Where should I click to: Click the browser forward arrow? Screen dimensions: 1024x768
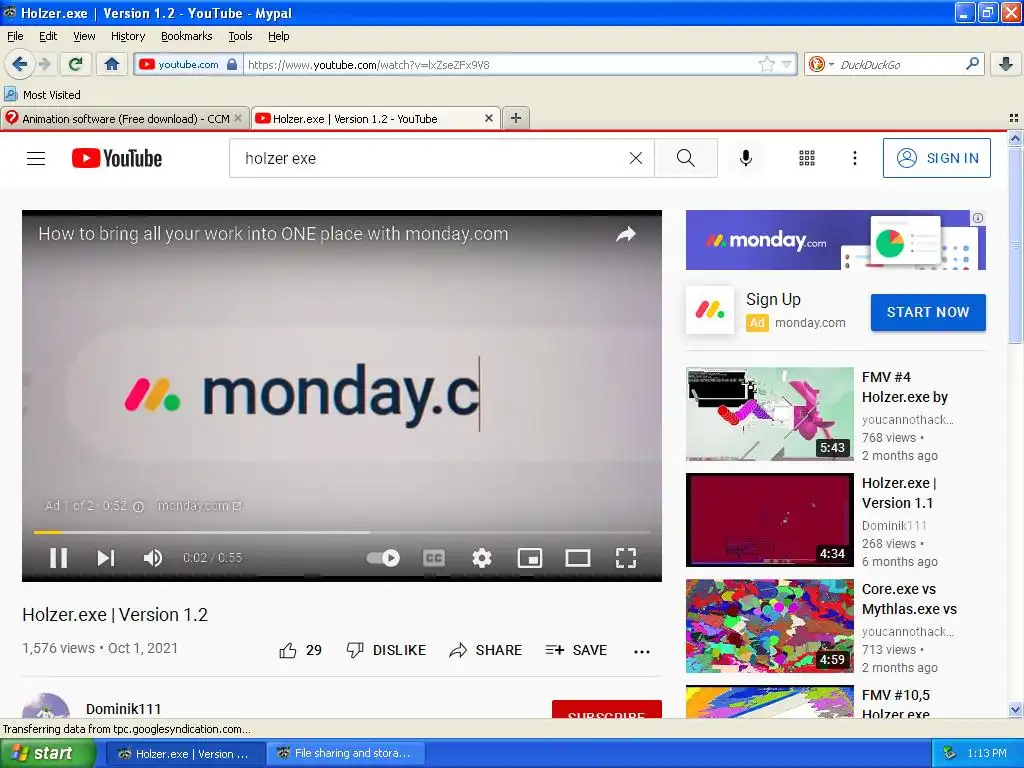45,64
